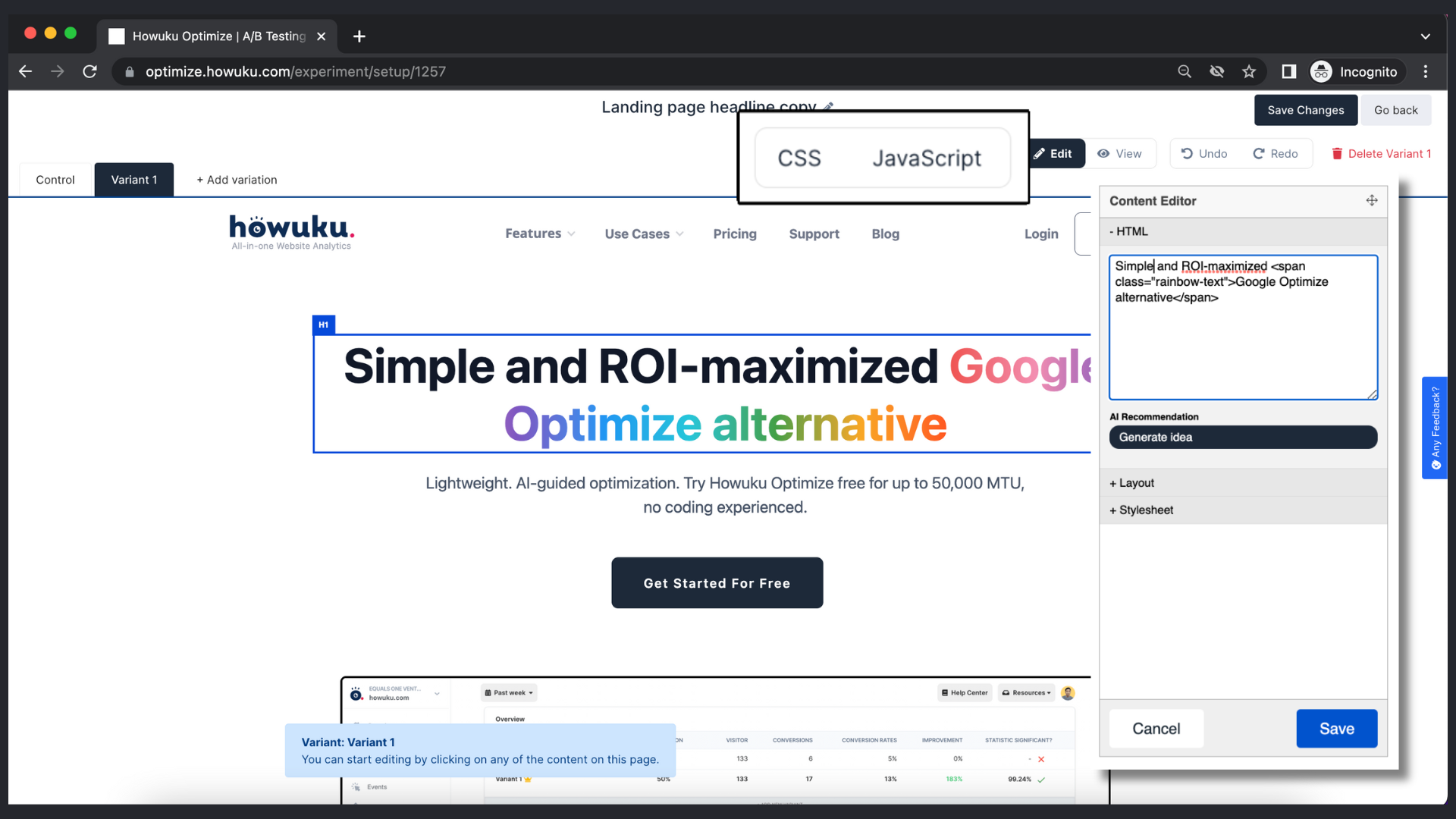
Task: Open a new browser tab
Action: click(x=359, y=36)
